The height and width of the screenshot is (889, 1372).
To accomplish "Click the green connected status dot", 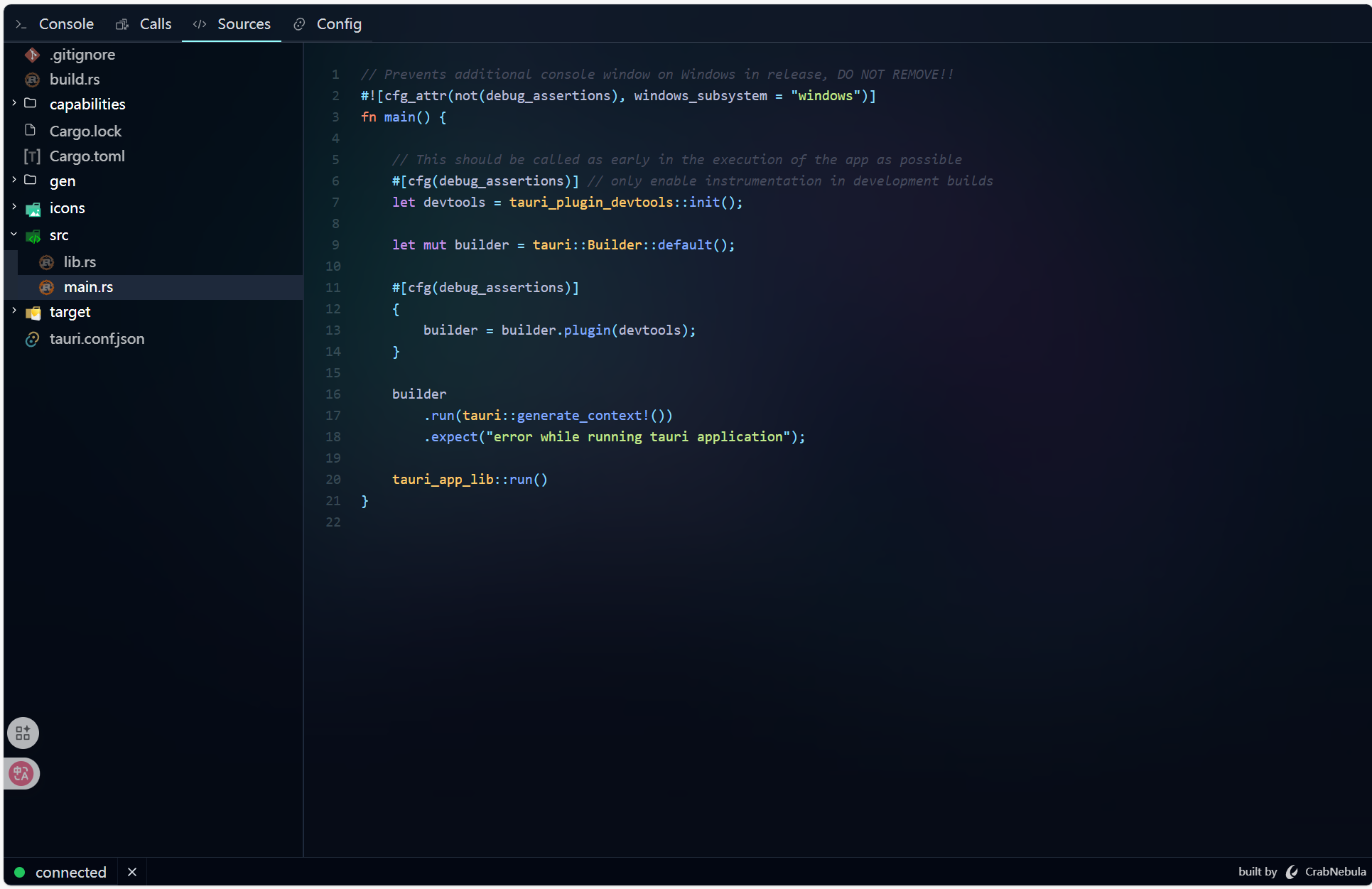I will (20, 872).
